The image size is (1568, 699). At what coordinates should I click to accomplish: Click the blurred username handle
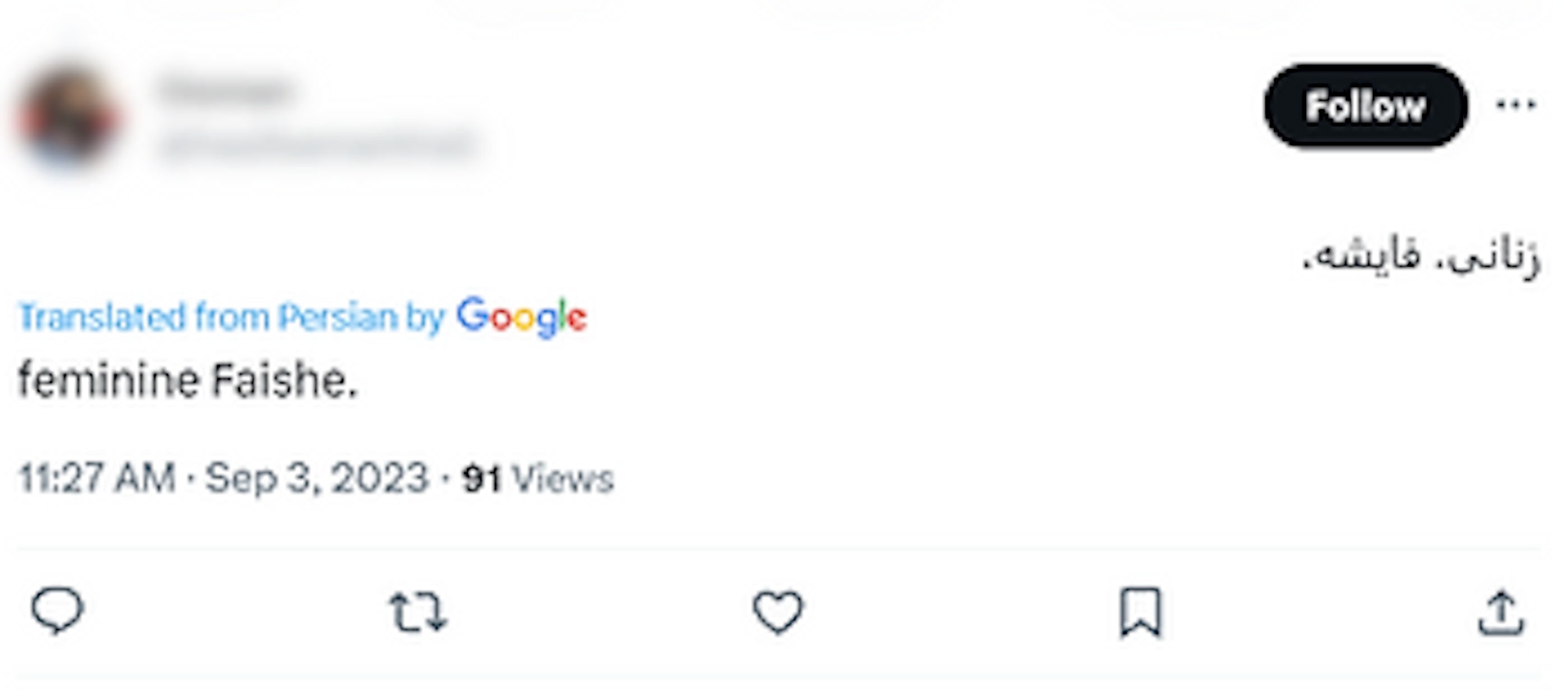pos(317,144)
